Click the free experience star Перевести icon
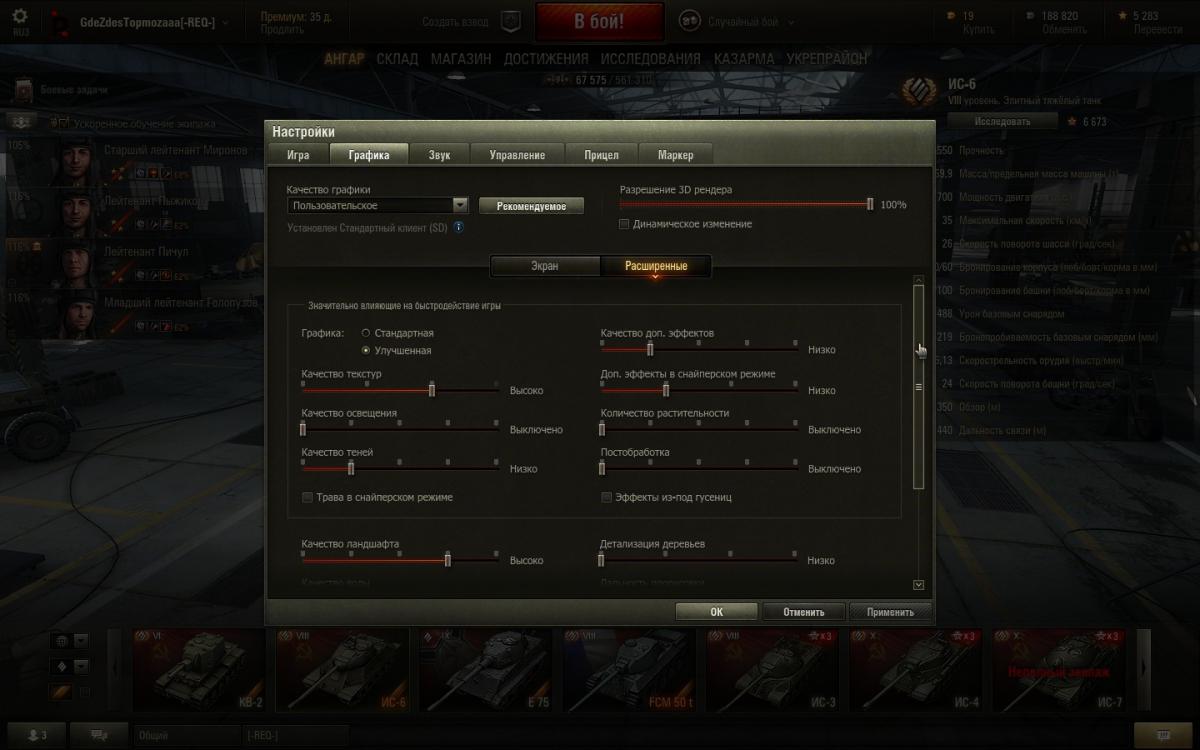 1123,16
